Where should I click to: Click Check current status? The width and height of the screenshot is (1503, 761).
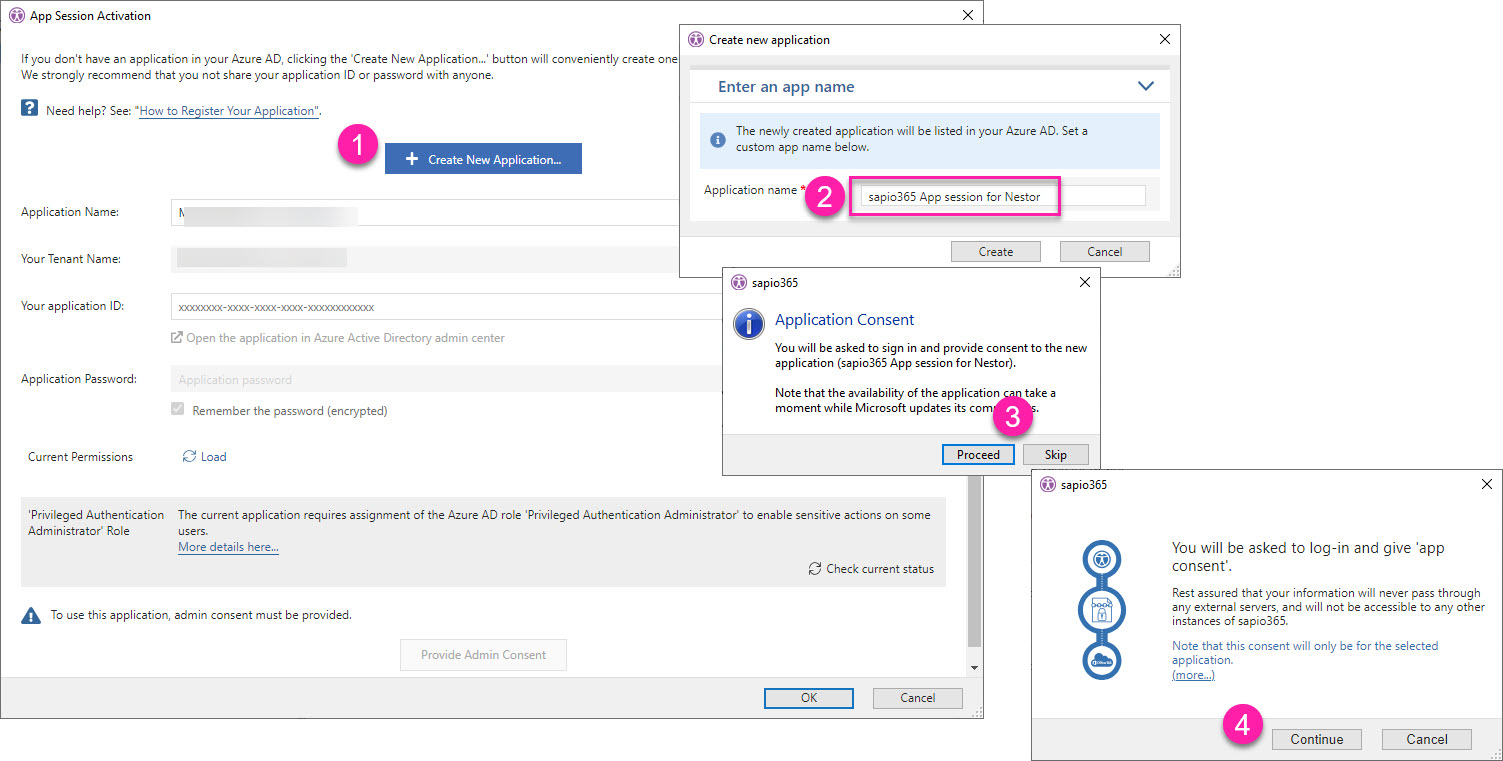point(880,569)
